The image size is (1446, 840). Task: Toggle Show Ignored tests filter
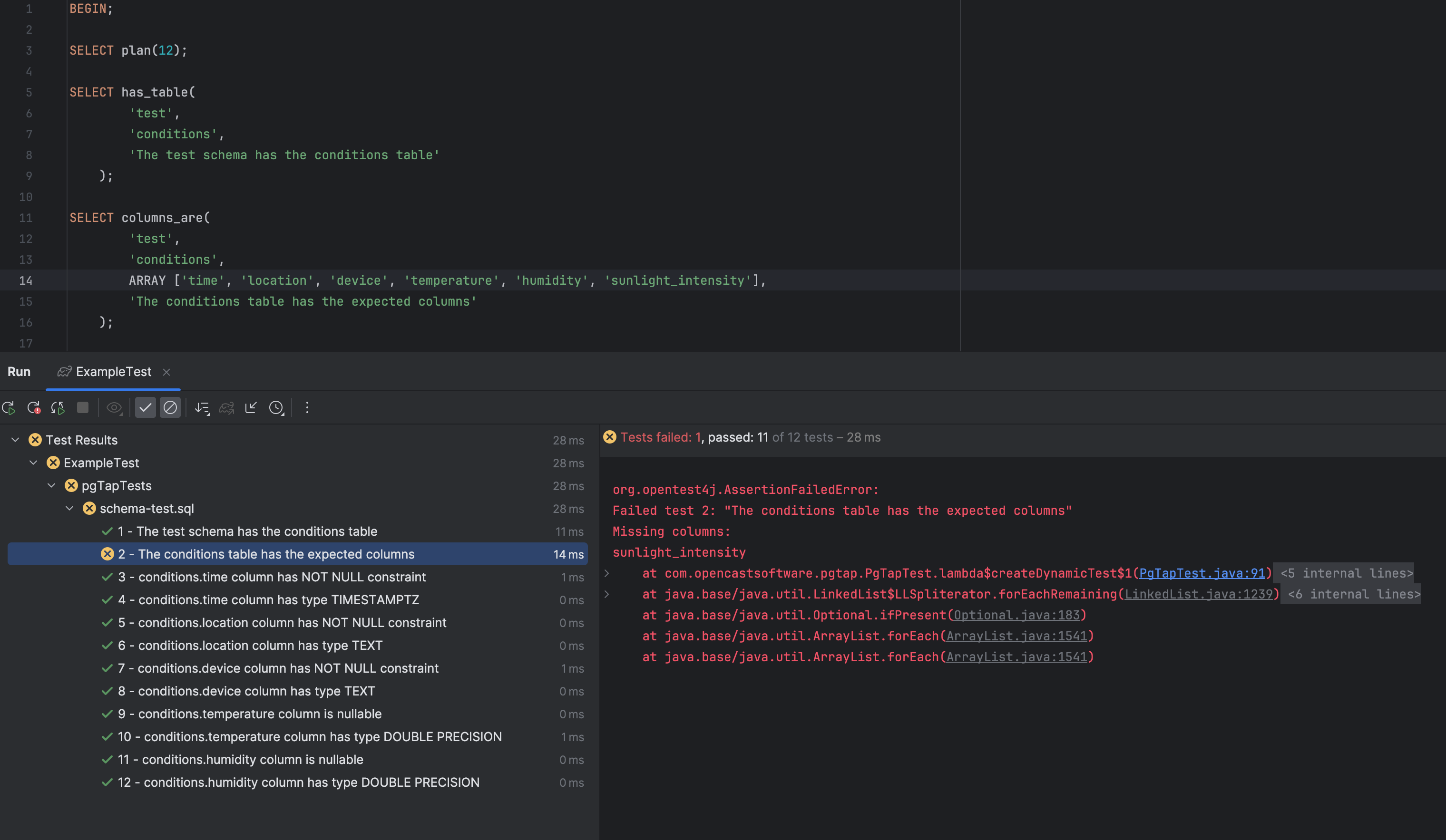pyautogui.click(x=170, y=408)
